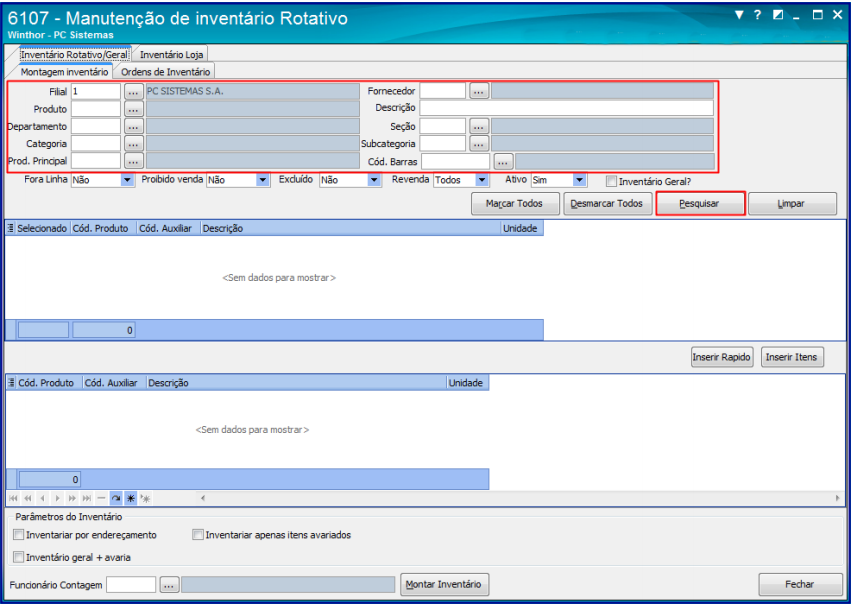Click the Marcar Todos button
851x605 pixels.
click(515, 204)
